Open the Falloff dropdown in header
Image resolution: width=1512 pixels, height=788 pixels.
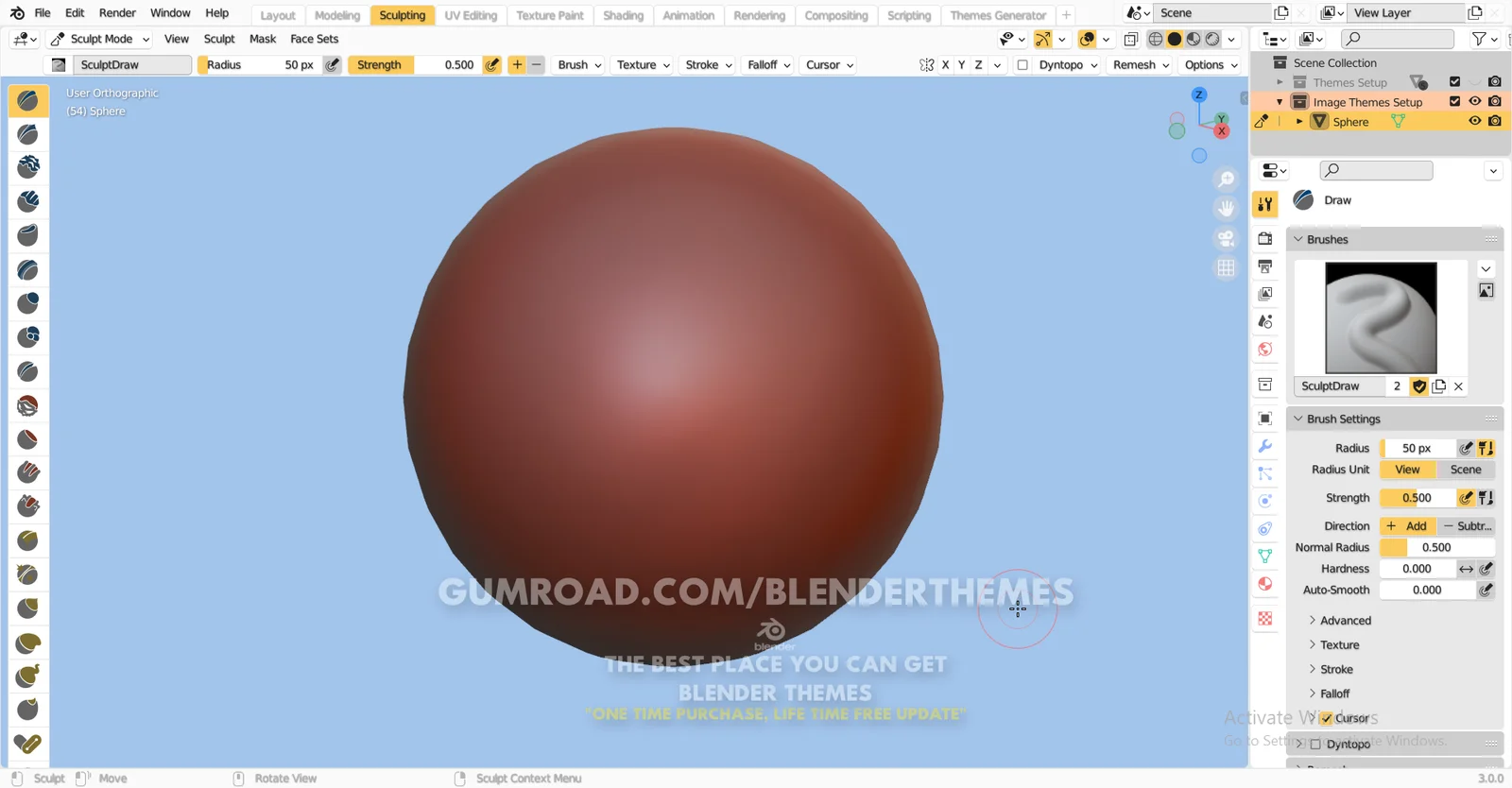[769, 65]
